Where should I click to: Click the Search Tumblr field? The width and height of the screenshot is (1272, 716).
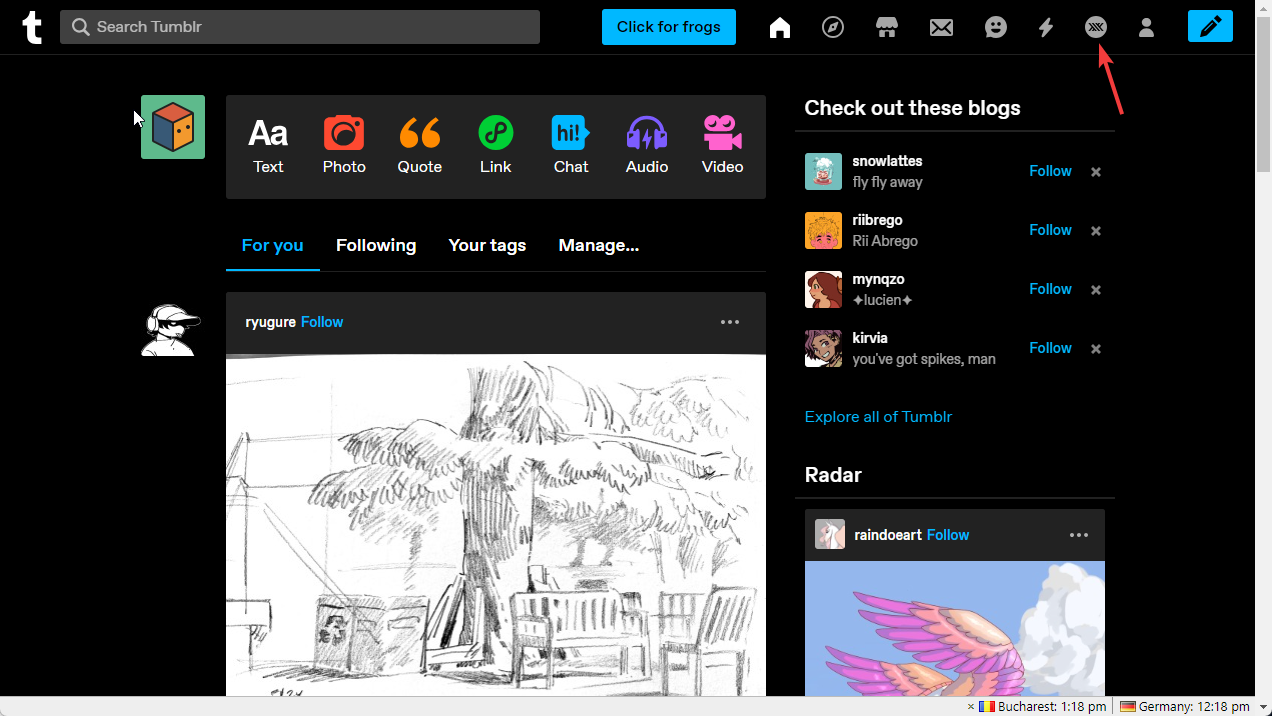tap(300, 27)
